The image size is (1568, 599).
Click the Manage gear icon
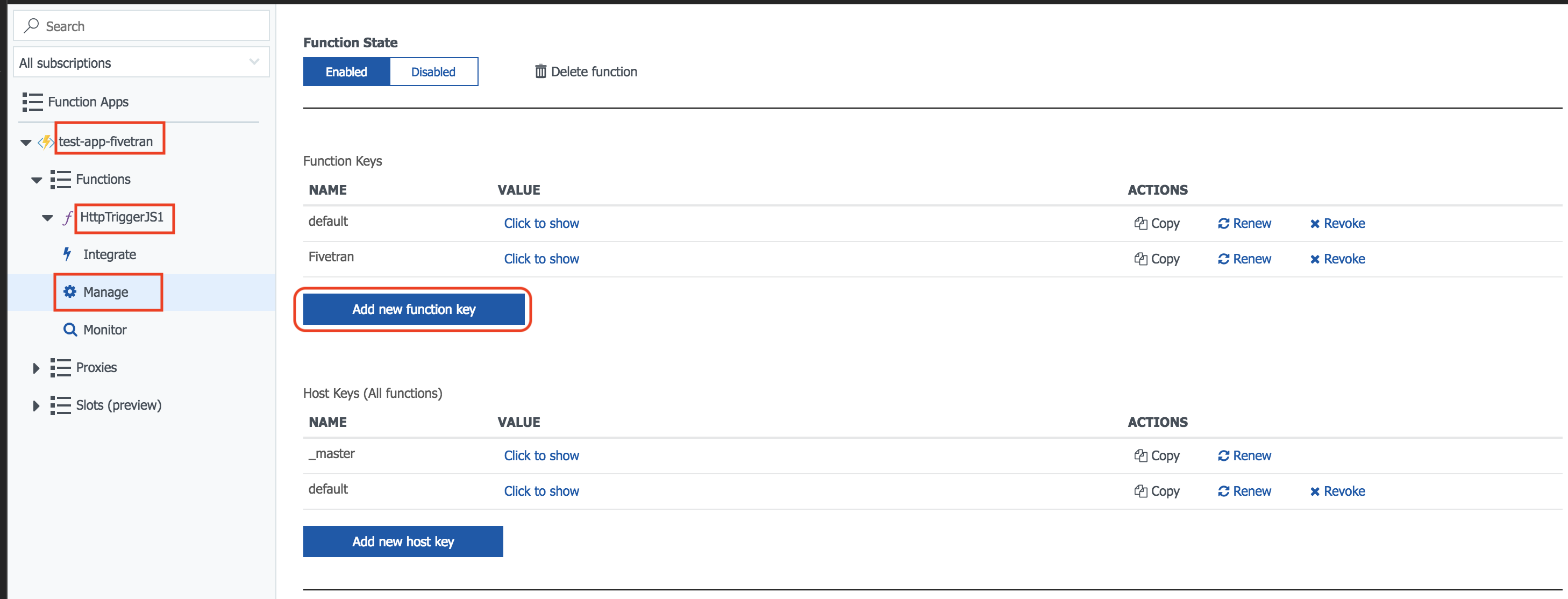70,291
